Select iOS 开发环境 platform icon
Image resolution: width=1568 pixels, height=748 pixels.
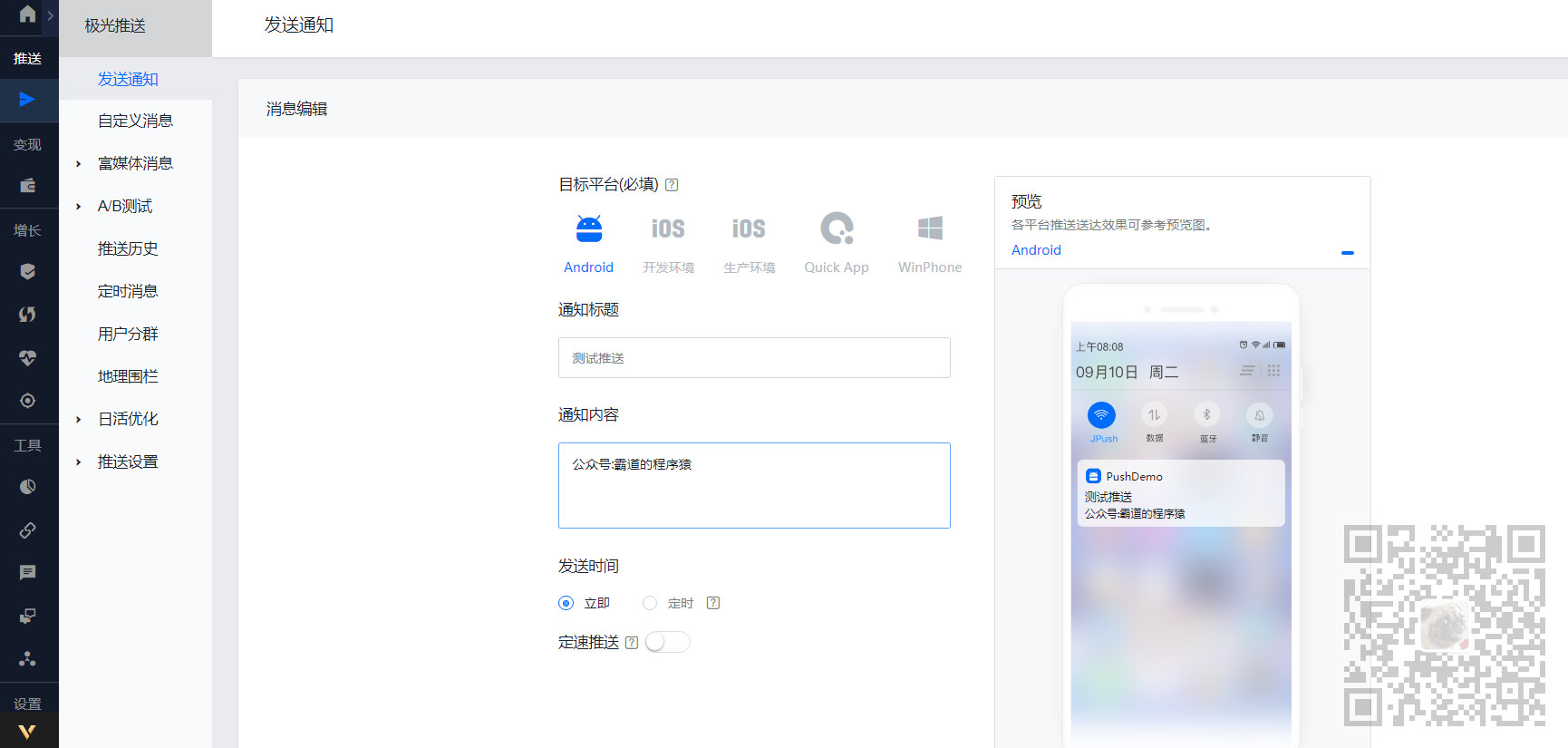pos(668,228)
